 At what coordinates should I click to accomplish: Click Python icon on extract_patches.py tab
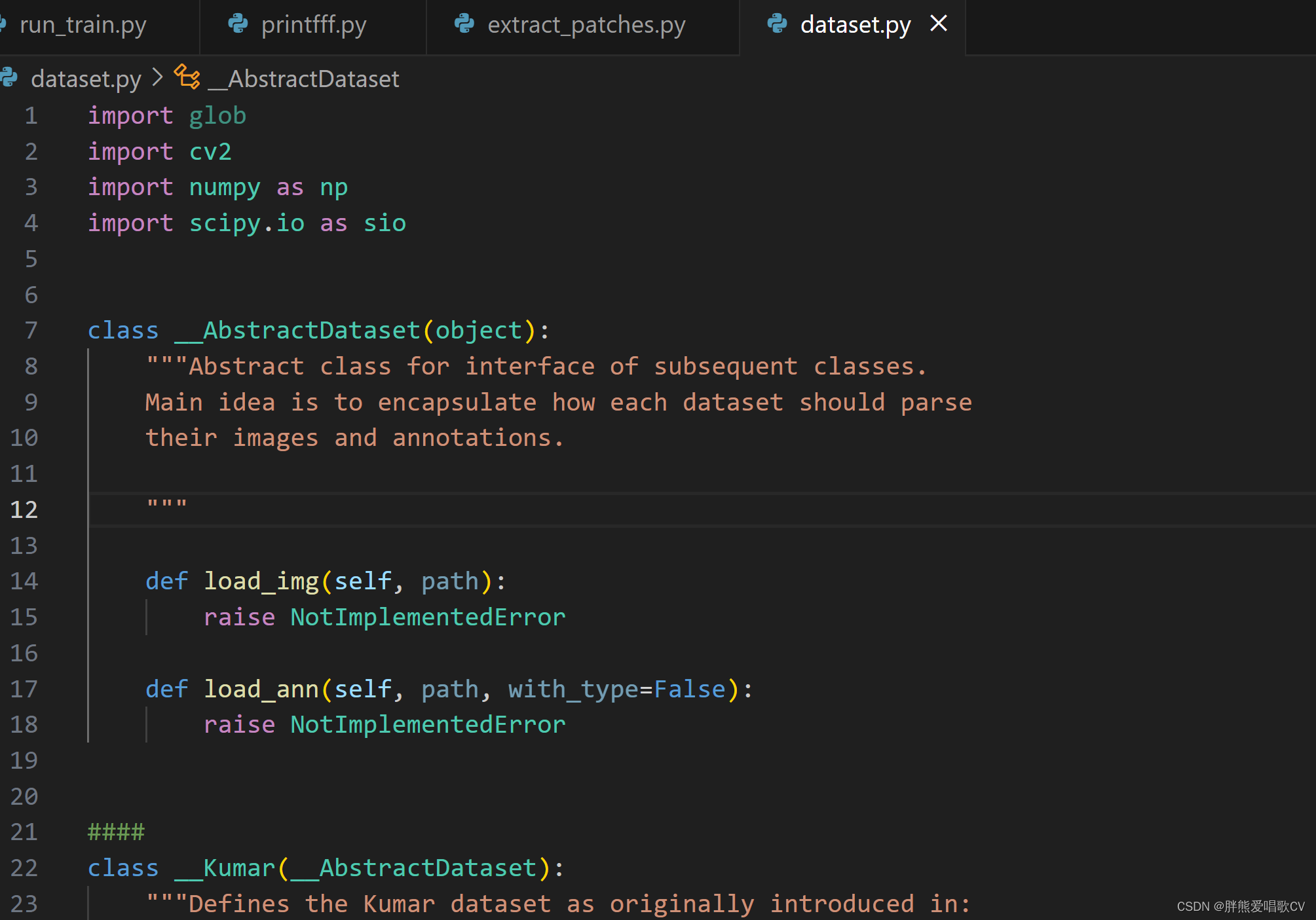click(x=464, y=24)
